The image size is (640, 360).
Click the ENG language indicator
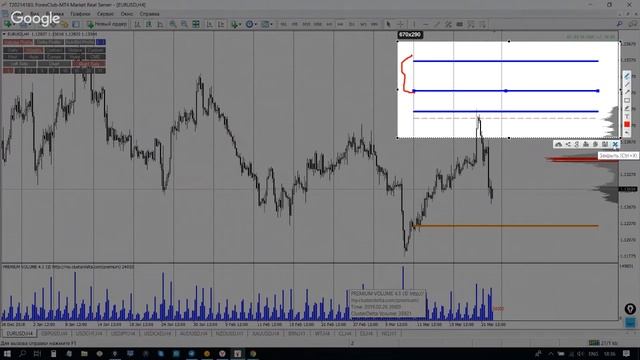click(x=593, y=354)
